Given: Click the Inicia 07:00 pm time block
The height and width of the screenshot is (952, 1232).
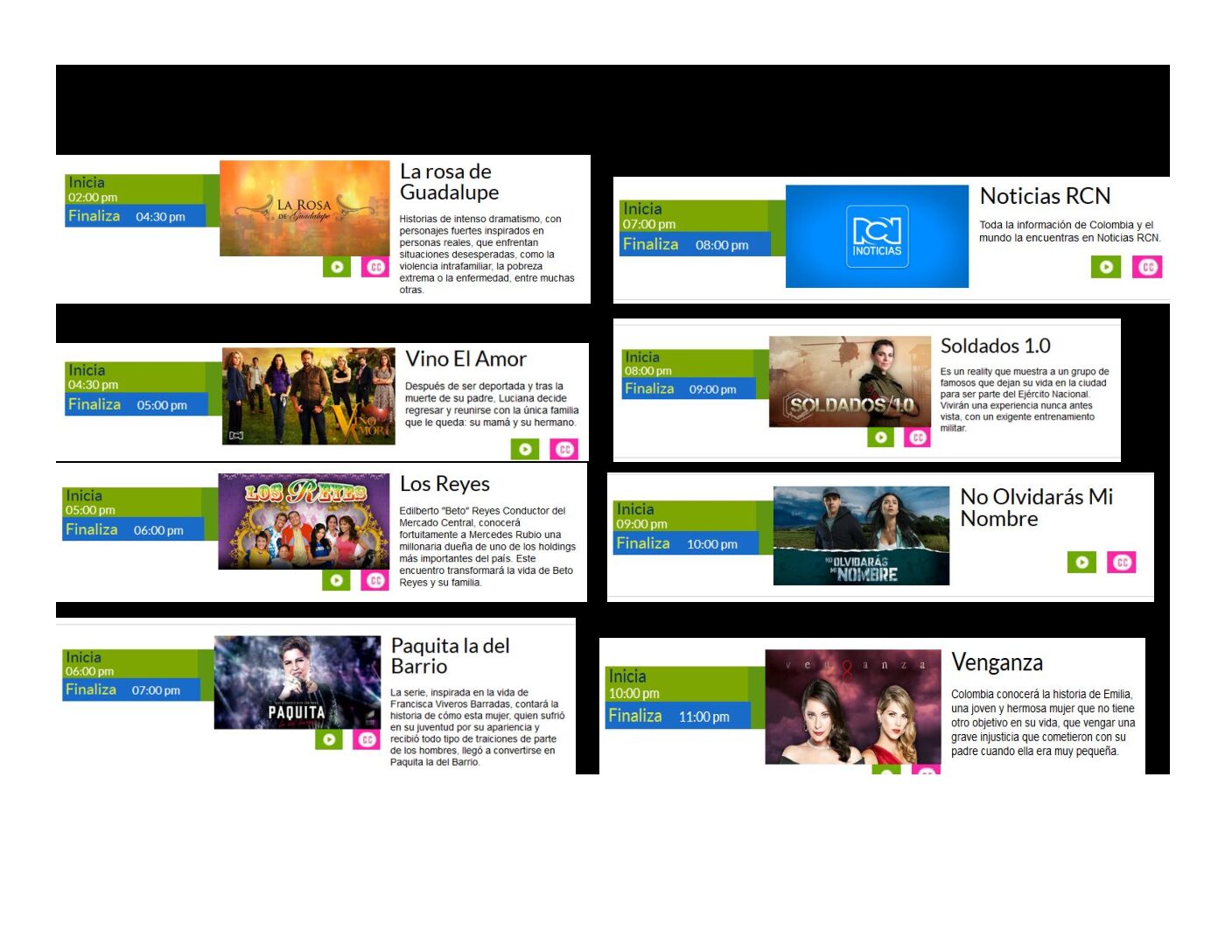Looking at the screenshot, I should [x=695, y=216].
